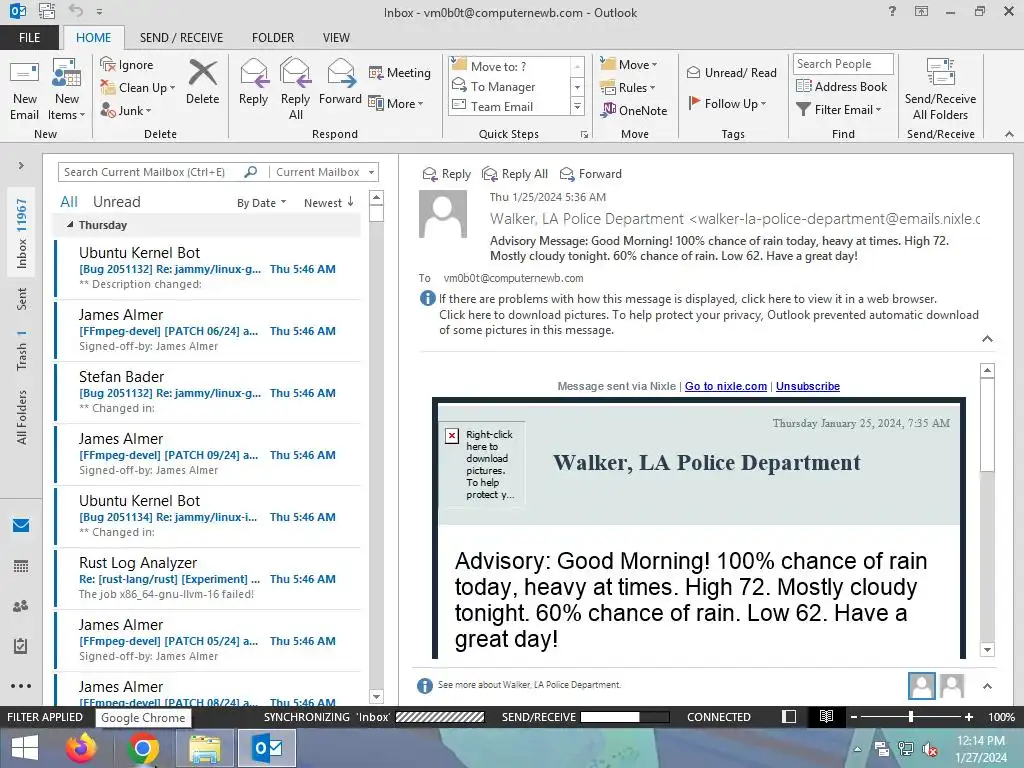Image resolution: width=1024 pixels, height=768 pixels.
Task: Click Forward in reading pane
Action: point(590,174)
